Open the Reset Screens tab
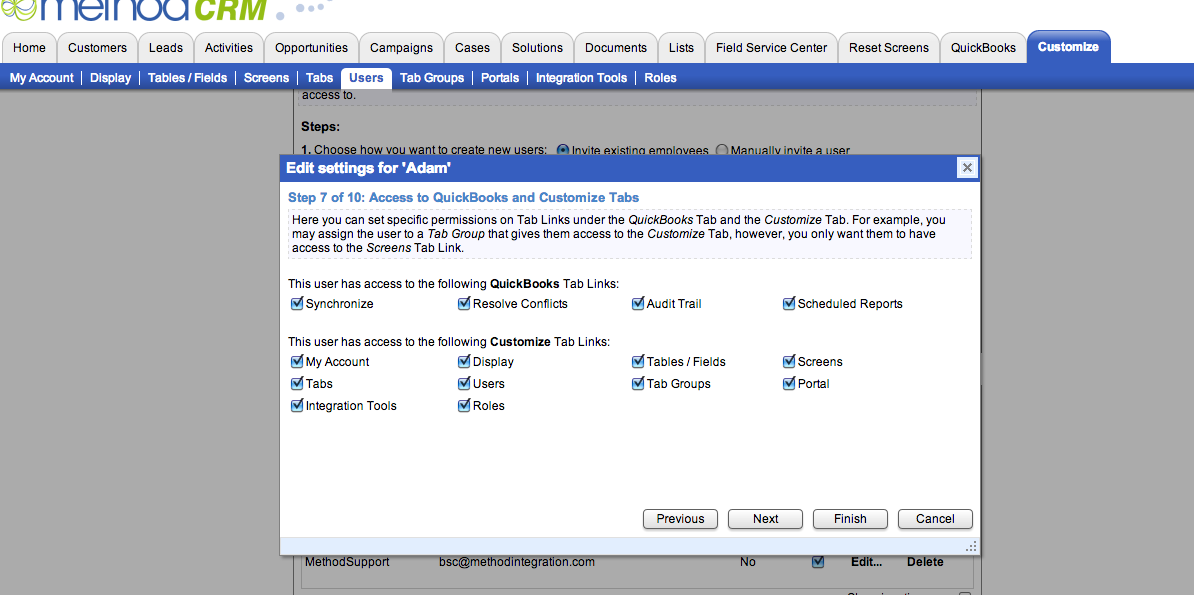Viewport: 1194px width, 595px height. pos(889,47)
